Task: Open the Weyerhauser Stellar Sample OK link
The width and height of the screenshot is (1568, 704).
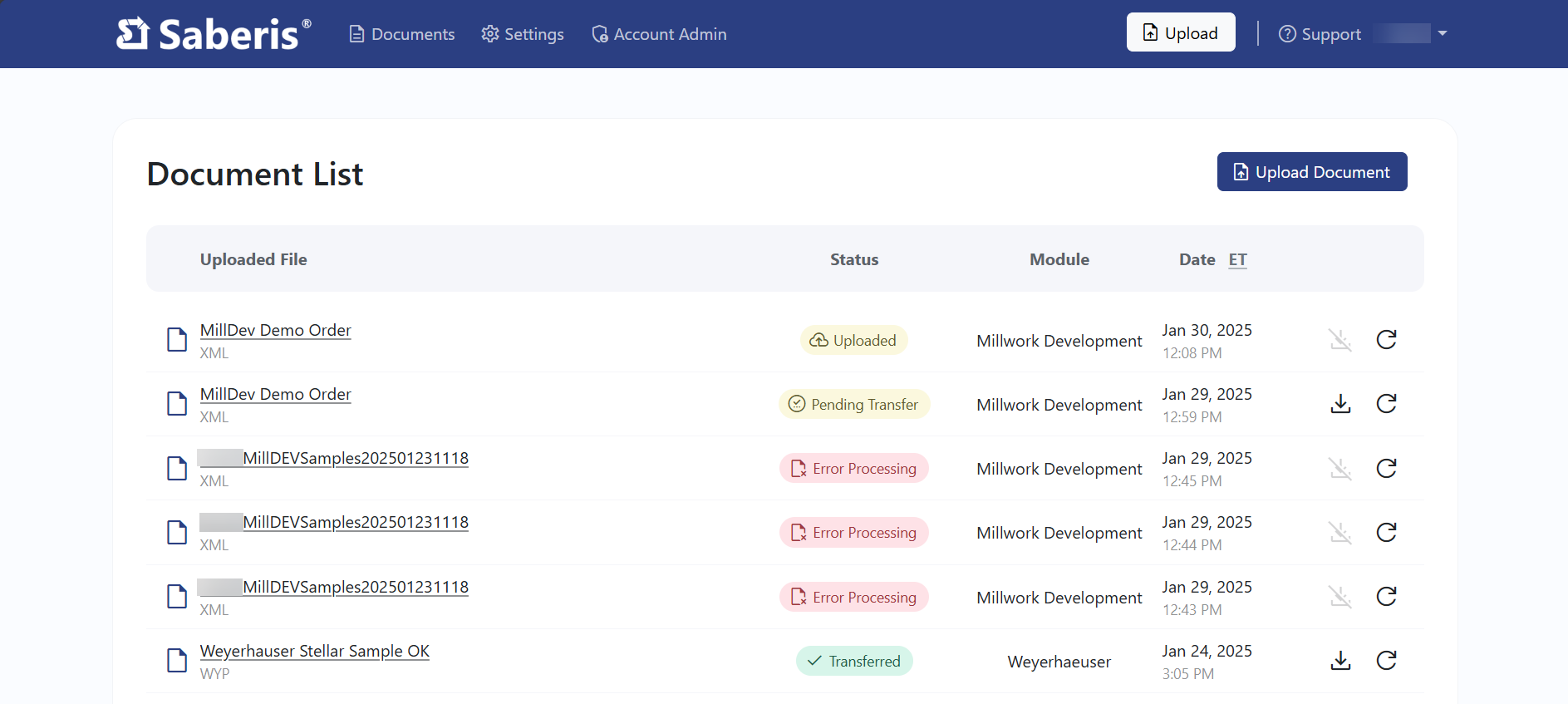Action: 314,652
